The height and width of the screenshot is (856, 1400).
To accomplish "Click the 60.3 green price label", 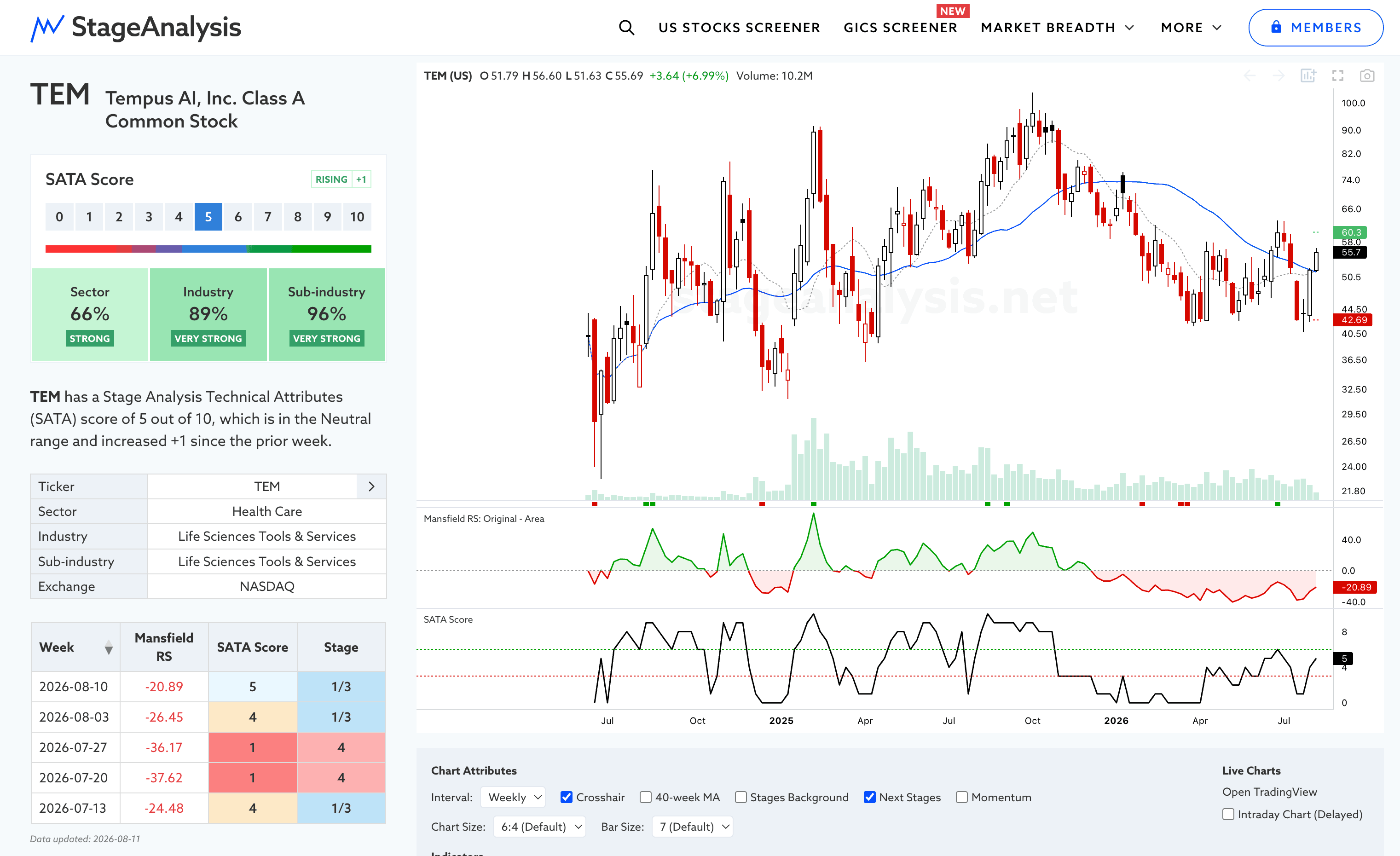I will pos(1351,232).
